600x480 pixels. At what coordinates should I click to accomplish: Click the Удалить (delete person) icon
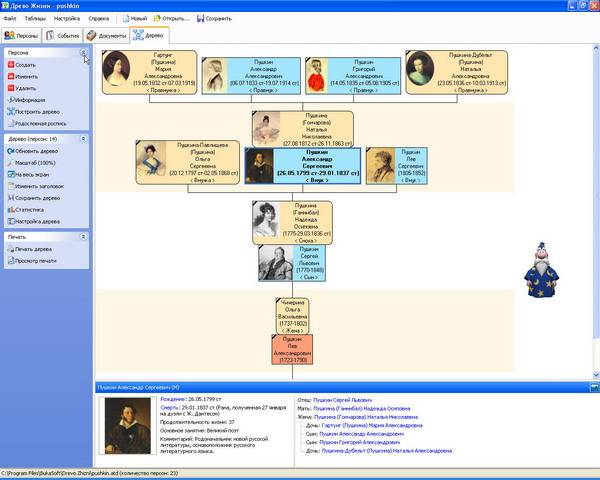point(10,88)
